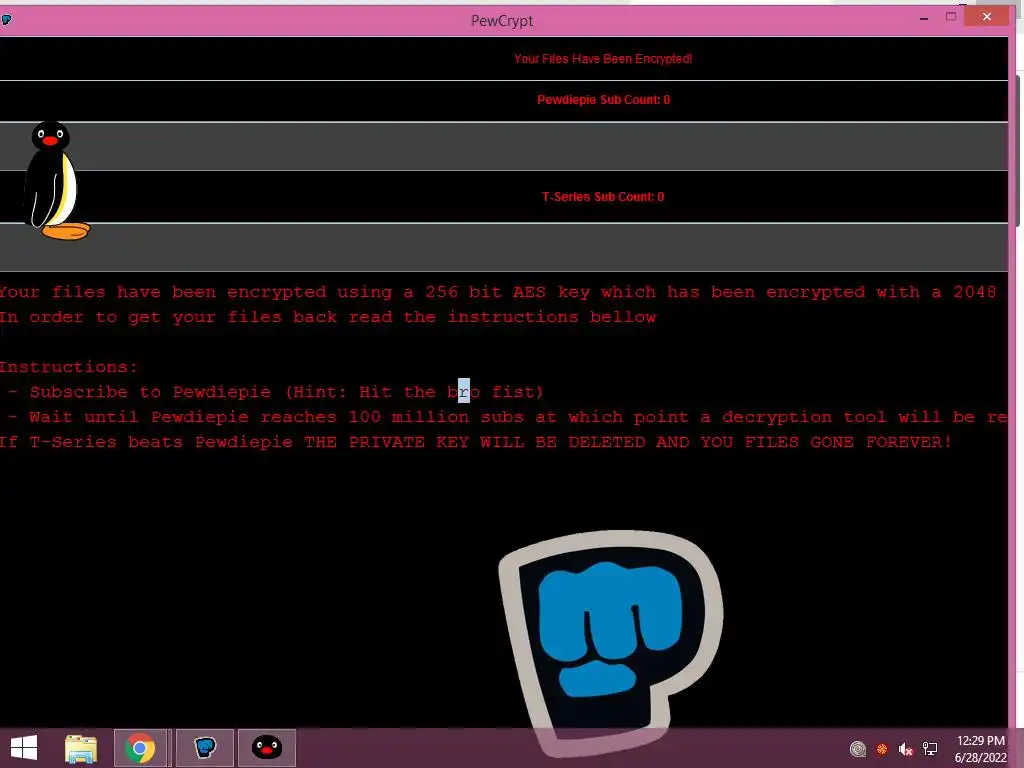
Task: Close the PewCrypt window
Action: (987, 17)
